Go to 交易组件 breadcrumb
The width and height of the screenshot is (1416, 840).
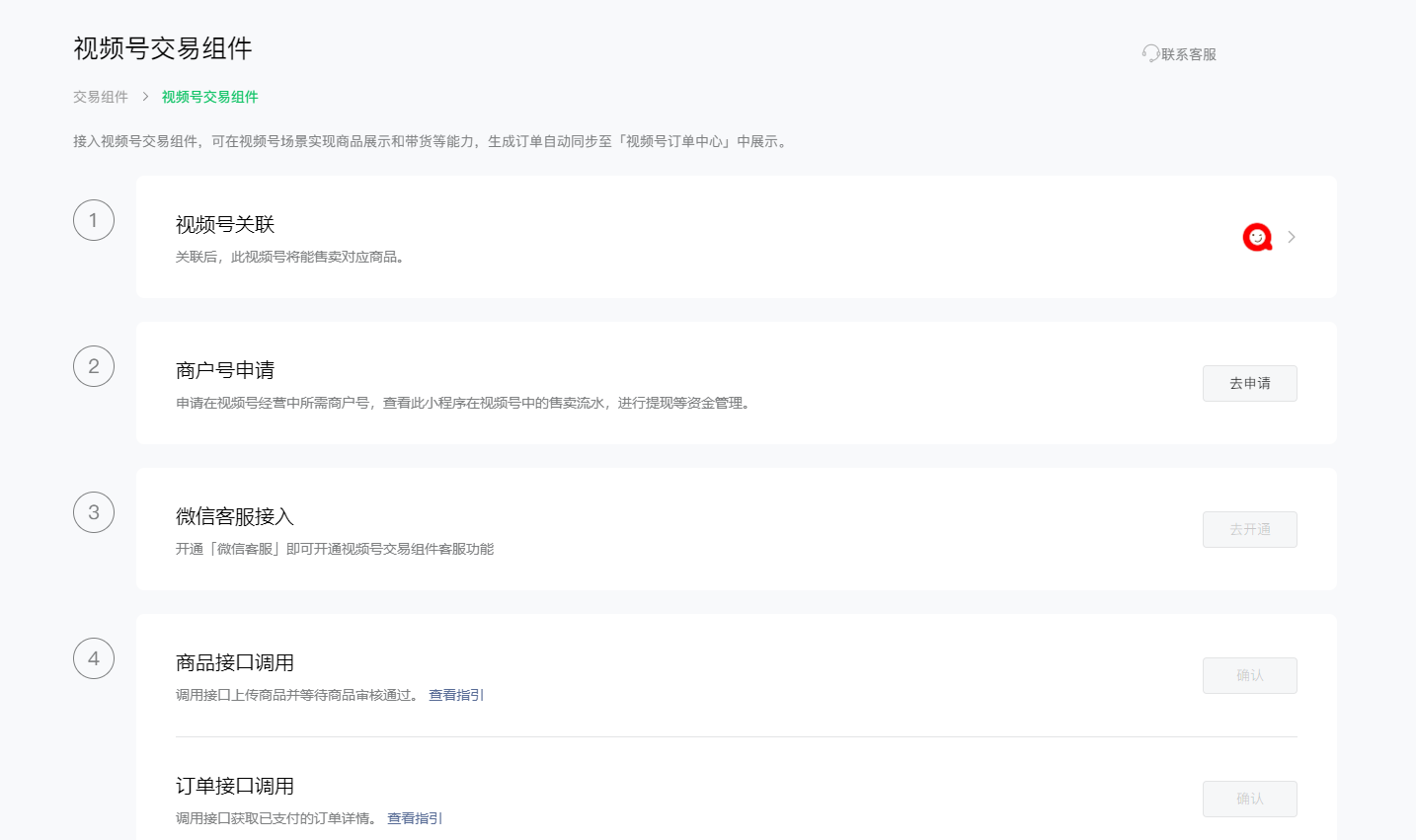click(x=101, y=97)
